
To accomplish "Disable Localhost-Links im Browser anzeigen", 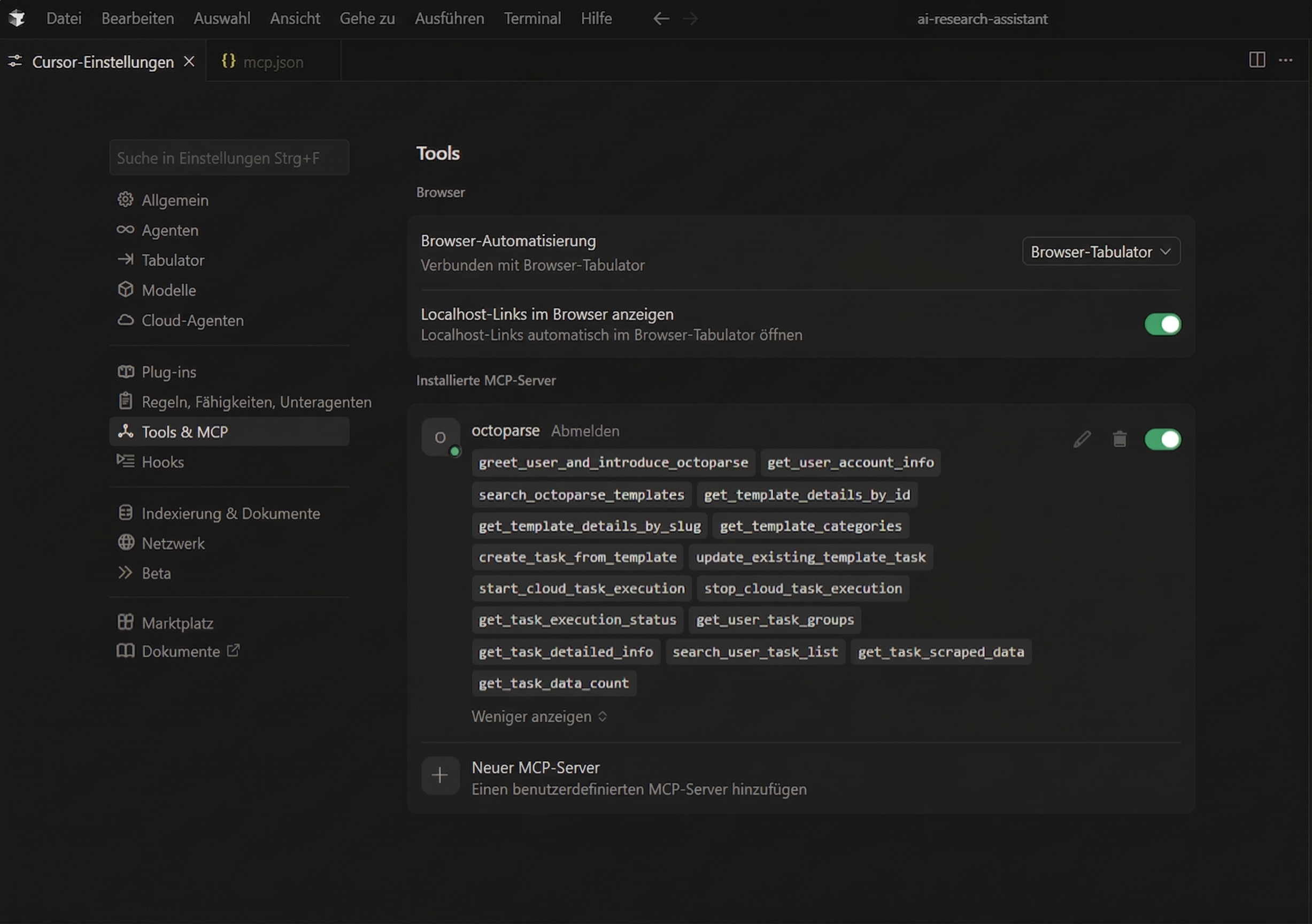I will click(1162, 324).
